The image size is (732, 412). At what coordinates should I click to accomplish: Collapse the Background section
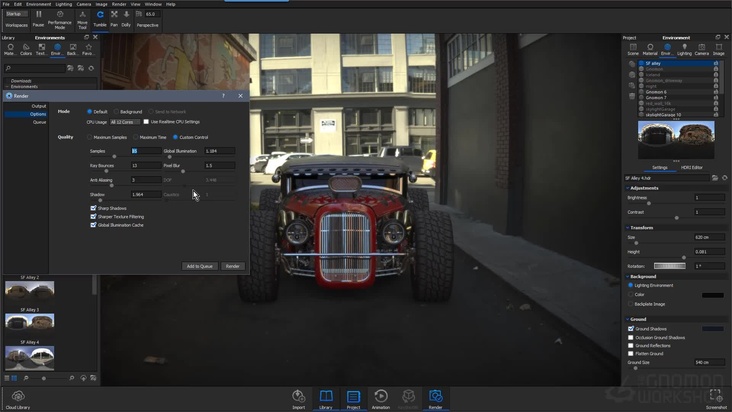627,277
